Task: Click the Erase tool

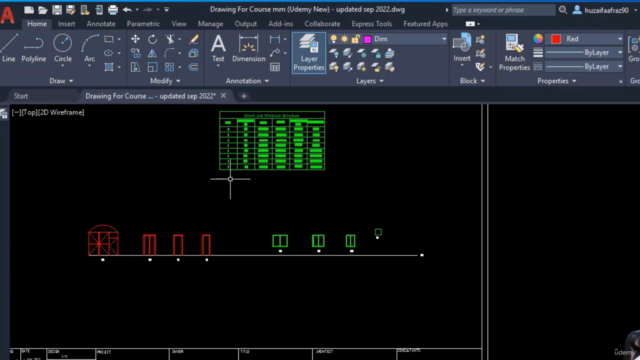Action: (193, 39)
